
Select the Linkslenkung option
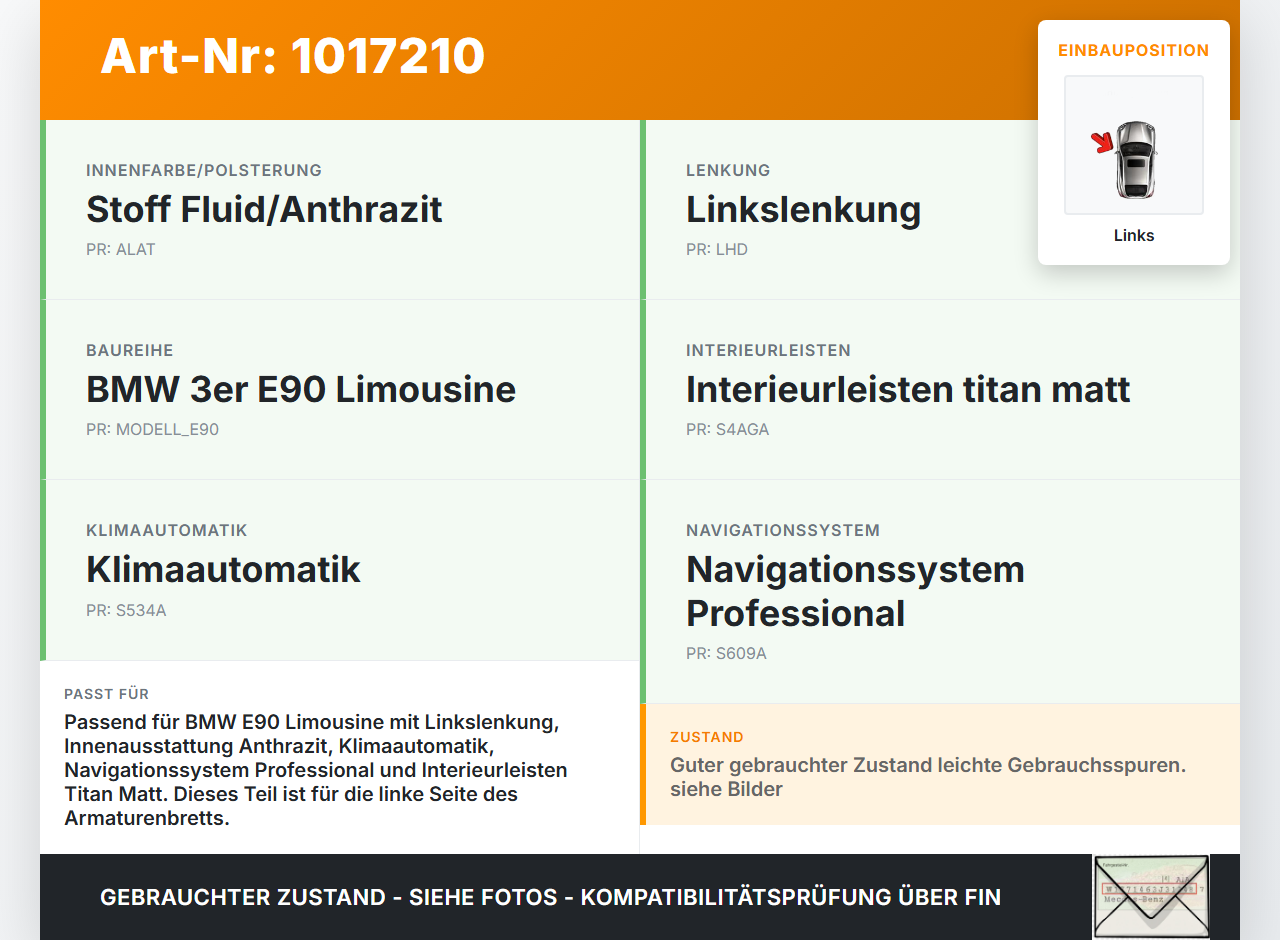click(803, 209)
